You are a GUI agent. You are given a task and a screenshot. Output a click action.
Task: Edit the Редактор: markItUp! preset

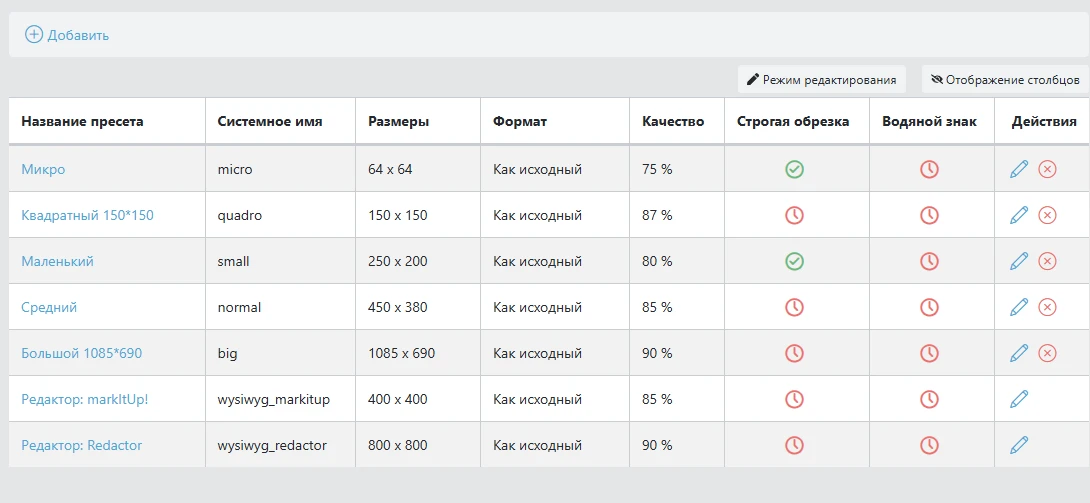(x=1019, y=399)
